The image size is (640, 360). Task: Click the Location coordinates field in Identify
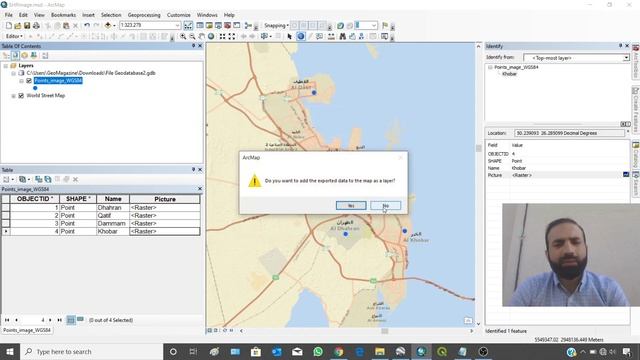point(569,133)
